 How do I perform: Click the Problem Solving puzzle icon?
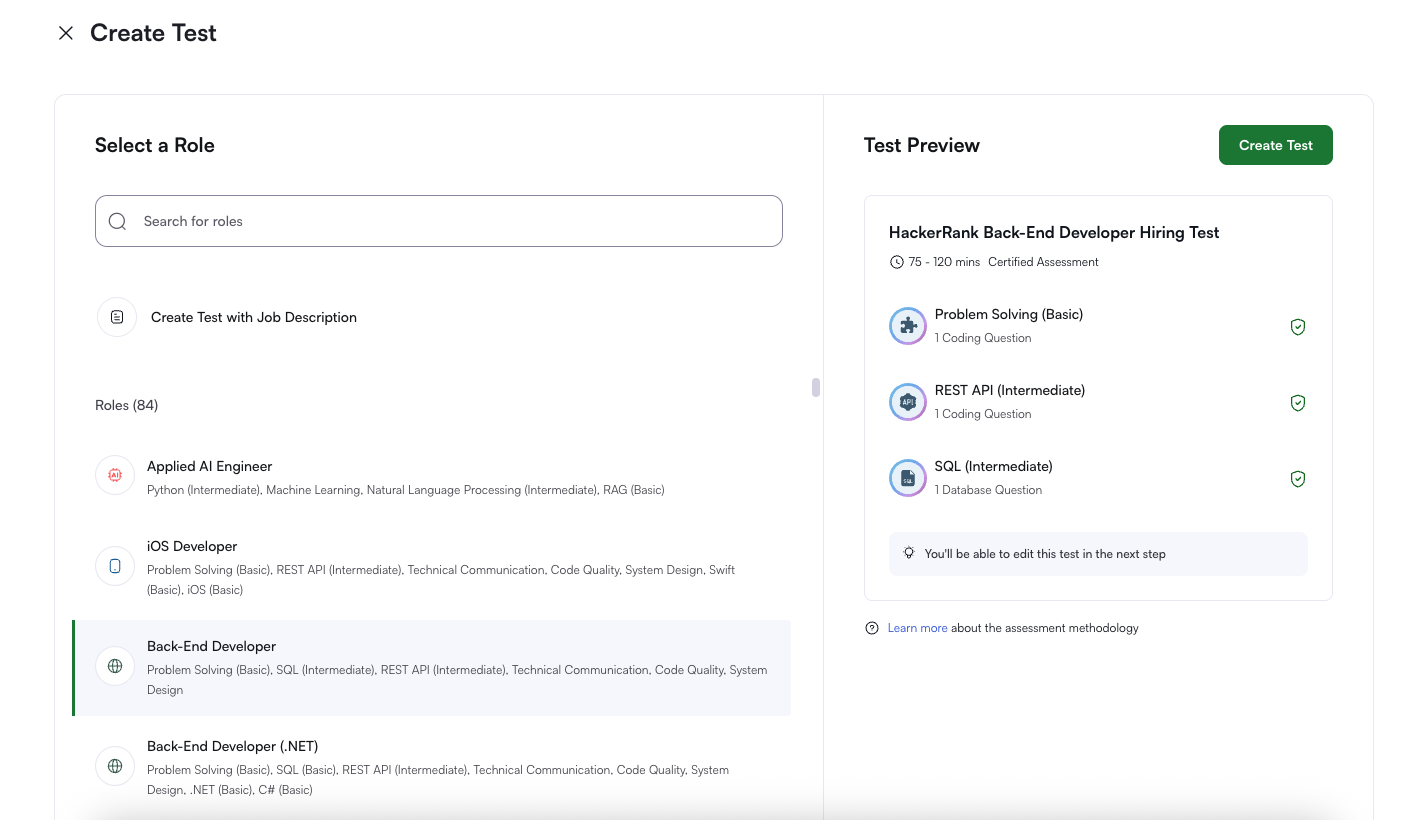(907, 325)
